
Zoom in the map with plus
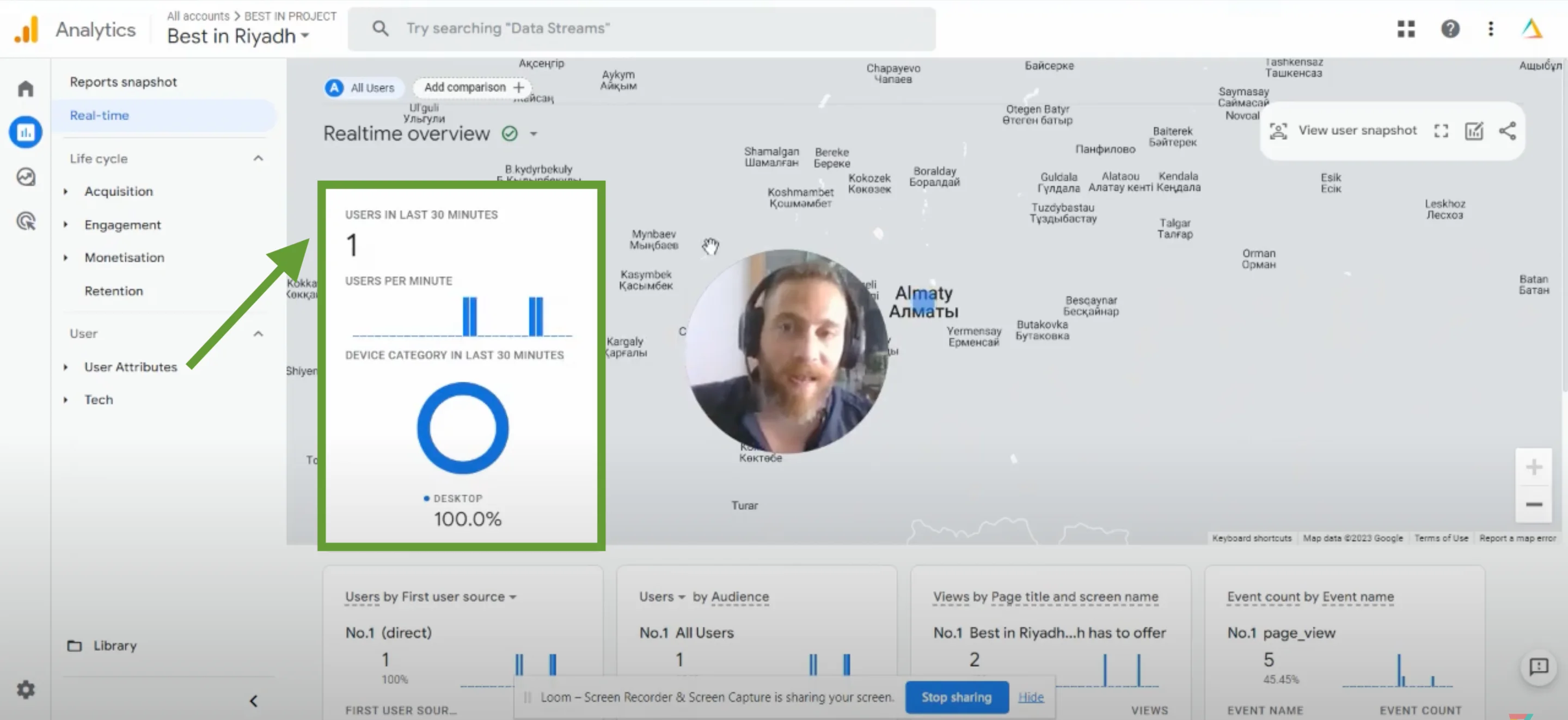pyautogui.click(x=1533, y=467)
